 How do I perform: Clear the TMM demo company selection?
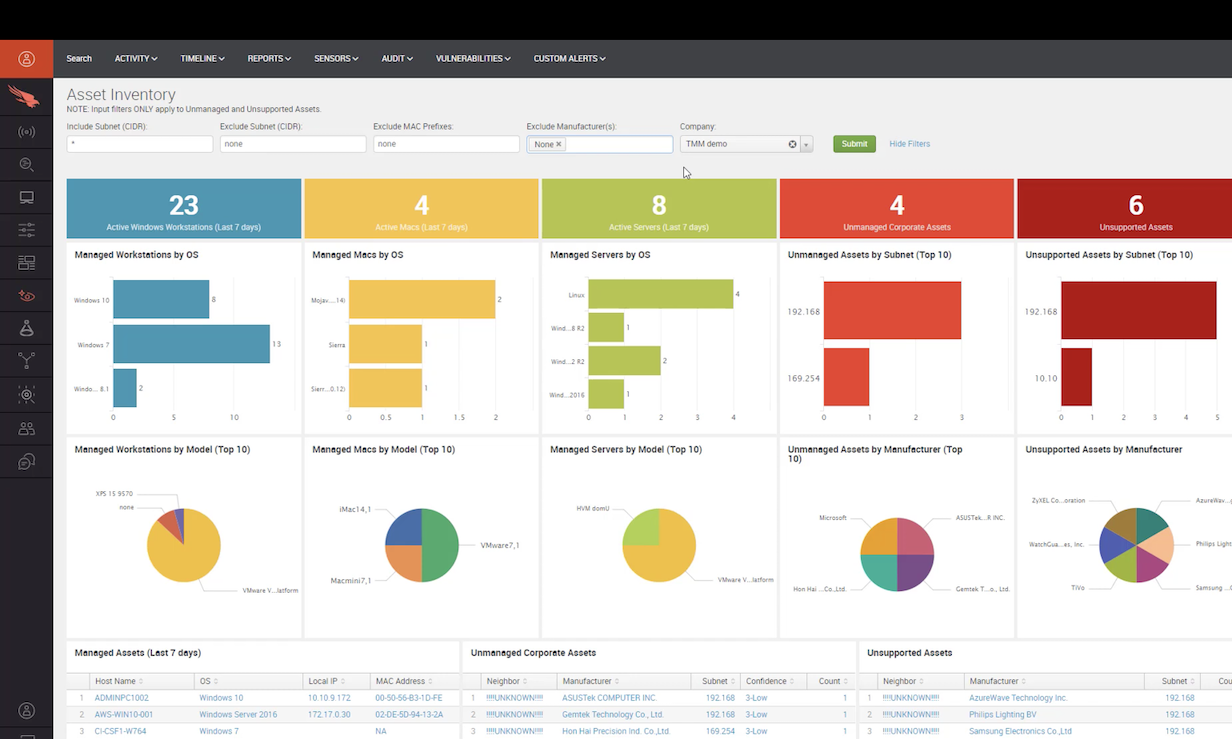click(792, 144)
